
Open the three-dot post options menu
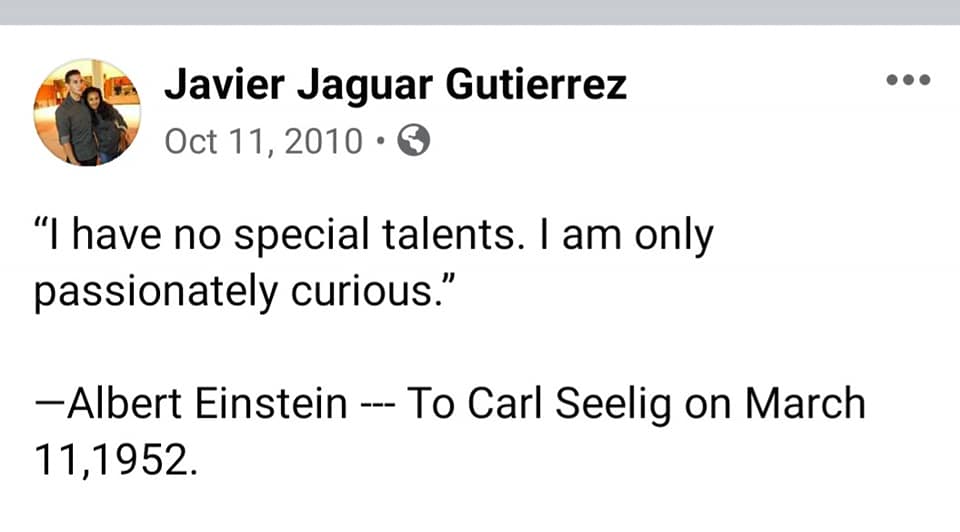[909, 79]
